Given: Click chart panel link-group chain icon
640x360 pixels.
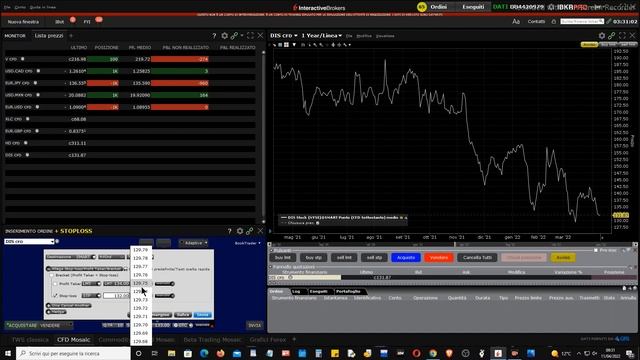Looking at the screenshot, I should click(x=611, y=36).
